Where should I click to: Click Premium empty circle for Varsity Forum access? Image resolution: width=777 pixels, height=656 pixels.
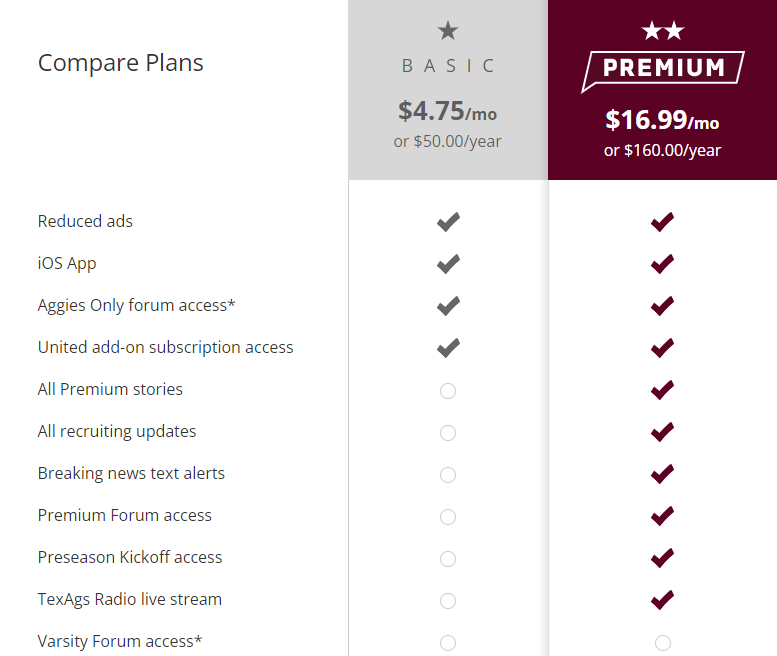pyautogui.click(x=663, y=643)
